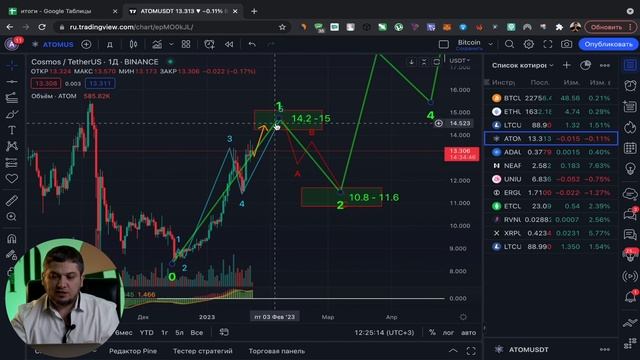This screenshot has height=360, width=640.
Task: Expand the Bitcoin layout name dropdown
Action: (490, 44)
